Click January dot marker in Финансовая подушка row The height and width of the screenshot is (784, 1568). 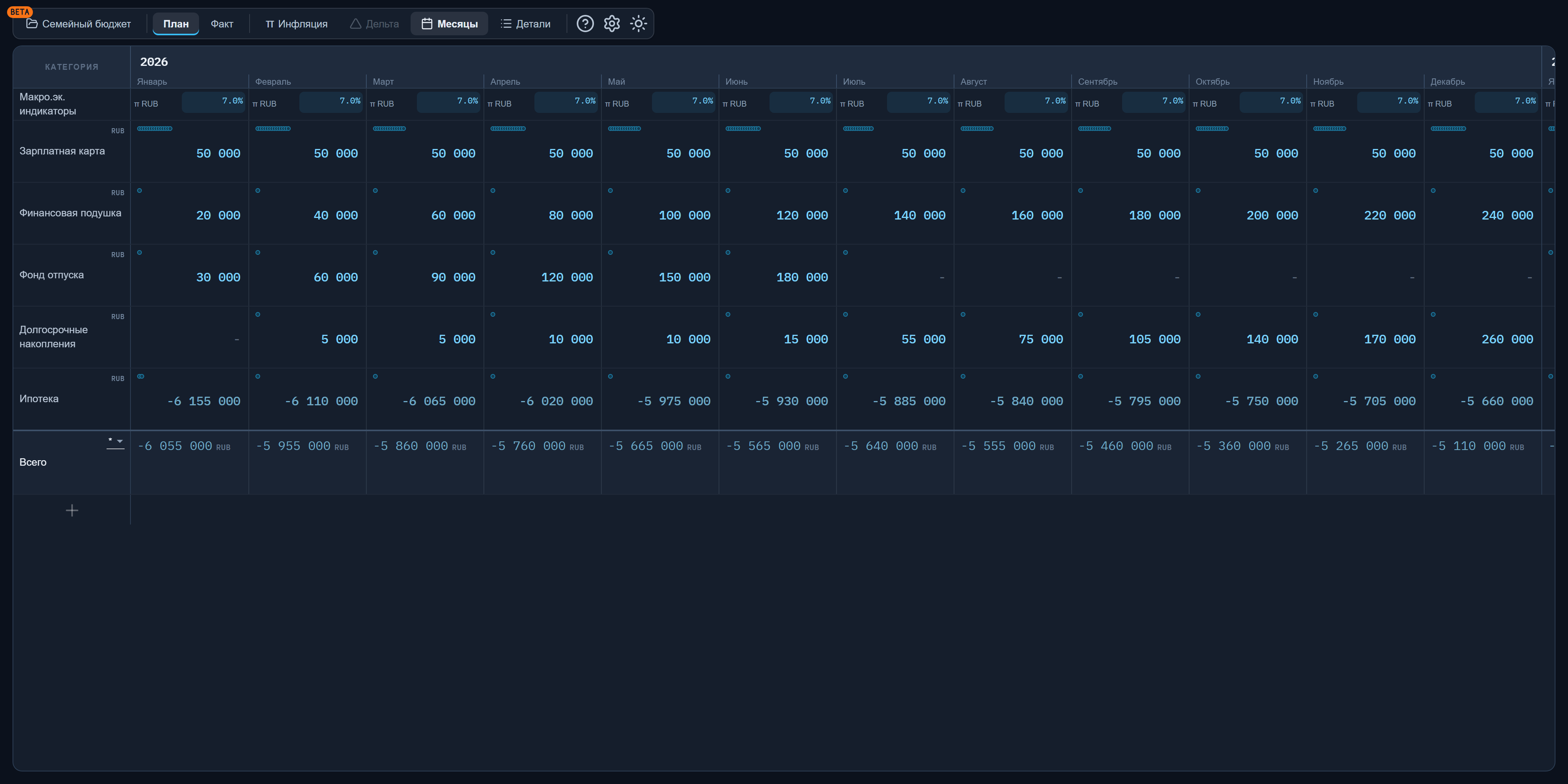pyautogui.click(x=139, y=191)
